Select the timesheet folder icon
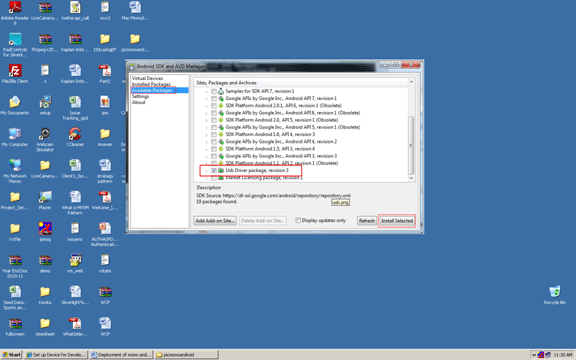The width and height of the screenshot is (576, 360). [45, 323]
